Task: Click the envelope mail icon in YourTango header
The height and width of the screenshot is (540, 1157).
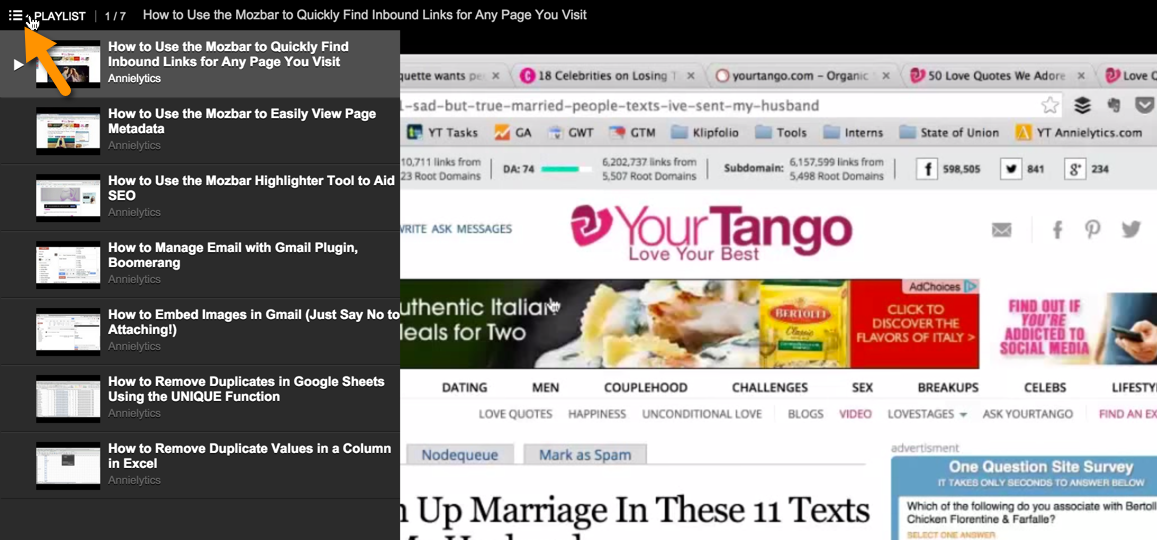Action: point(1001,230)
